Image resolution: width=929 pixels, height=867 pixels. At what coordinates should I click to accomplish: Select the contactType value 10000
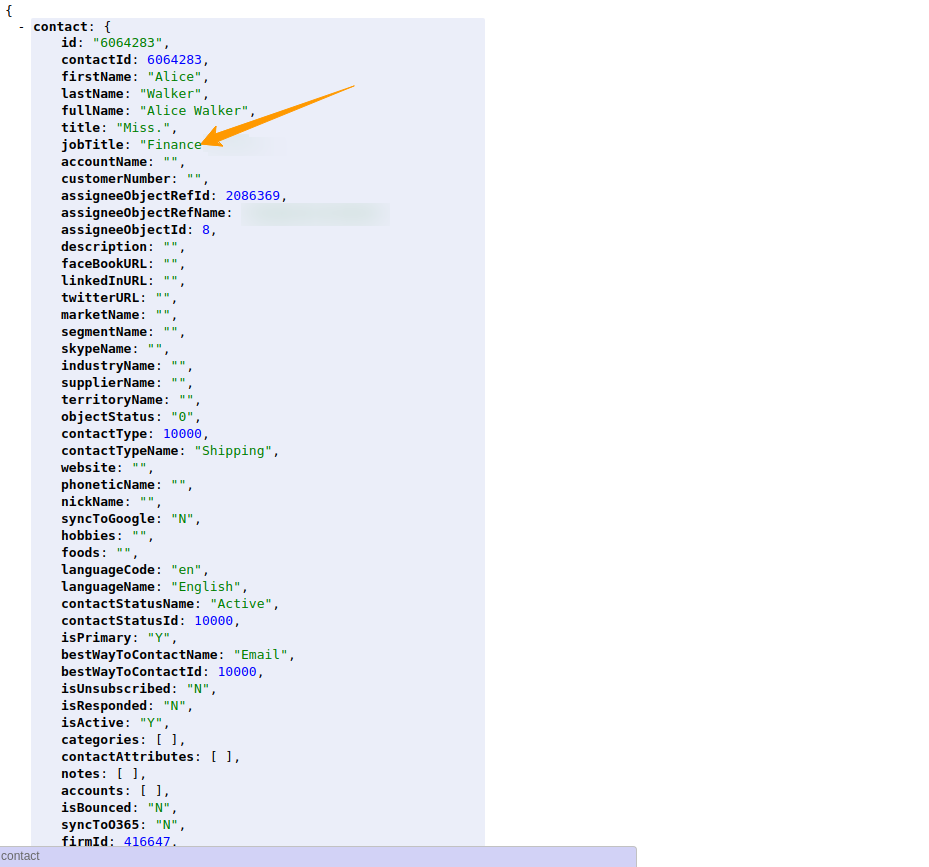click(x=182, y=434)
